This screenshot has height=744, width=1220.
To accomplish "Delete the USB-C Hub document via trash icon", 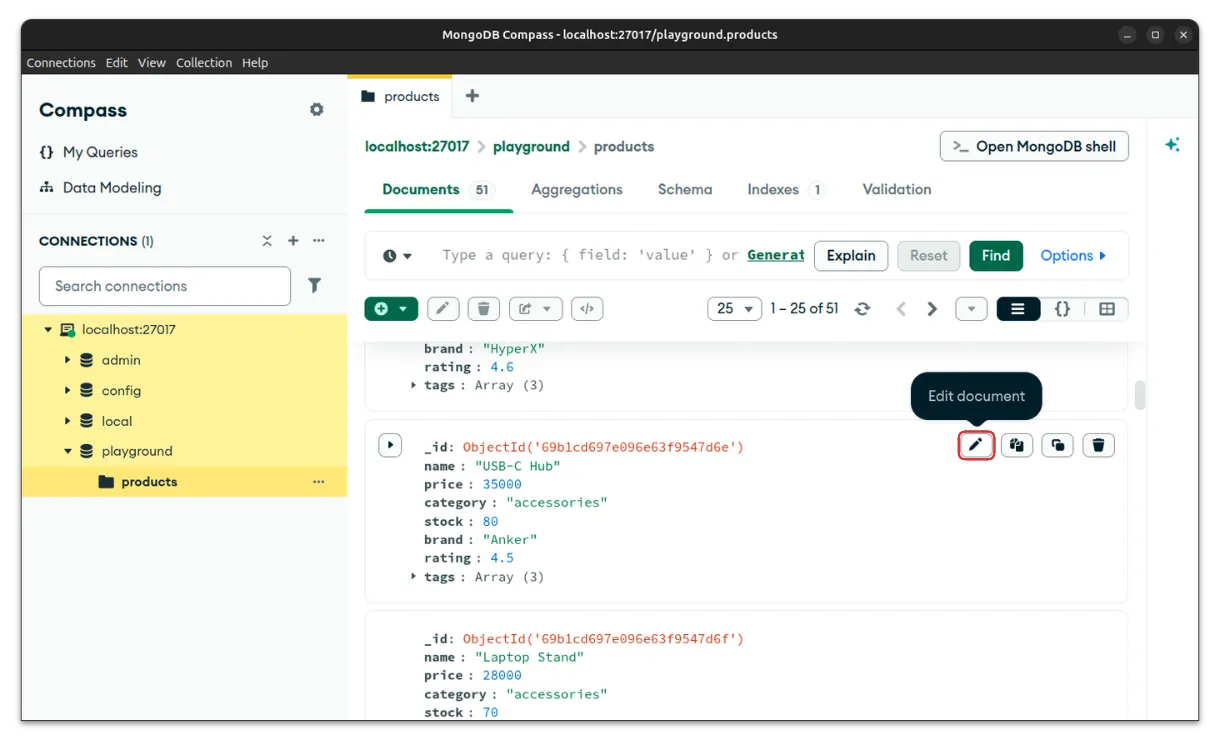I will tap(1098, 445).
